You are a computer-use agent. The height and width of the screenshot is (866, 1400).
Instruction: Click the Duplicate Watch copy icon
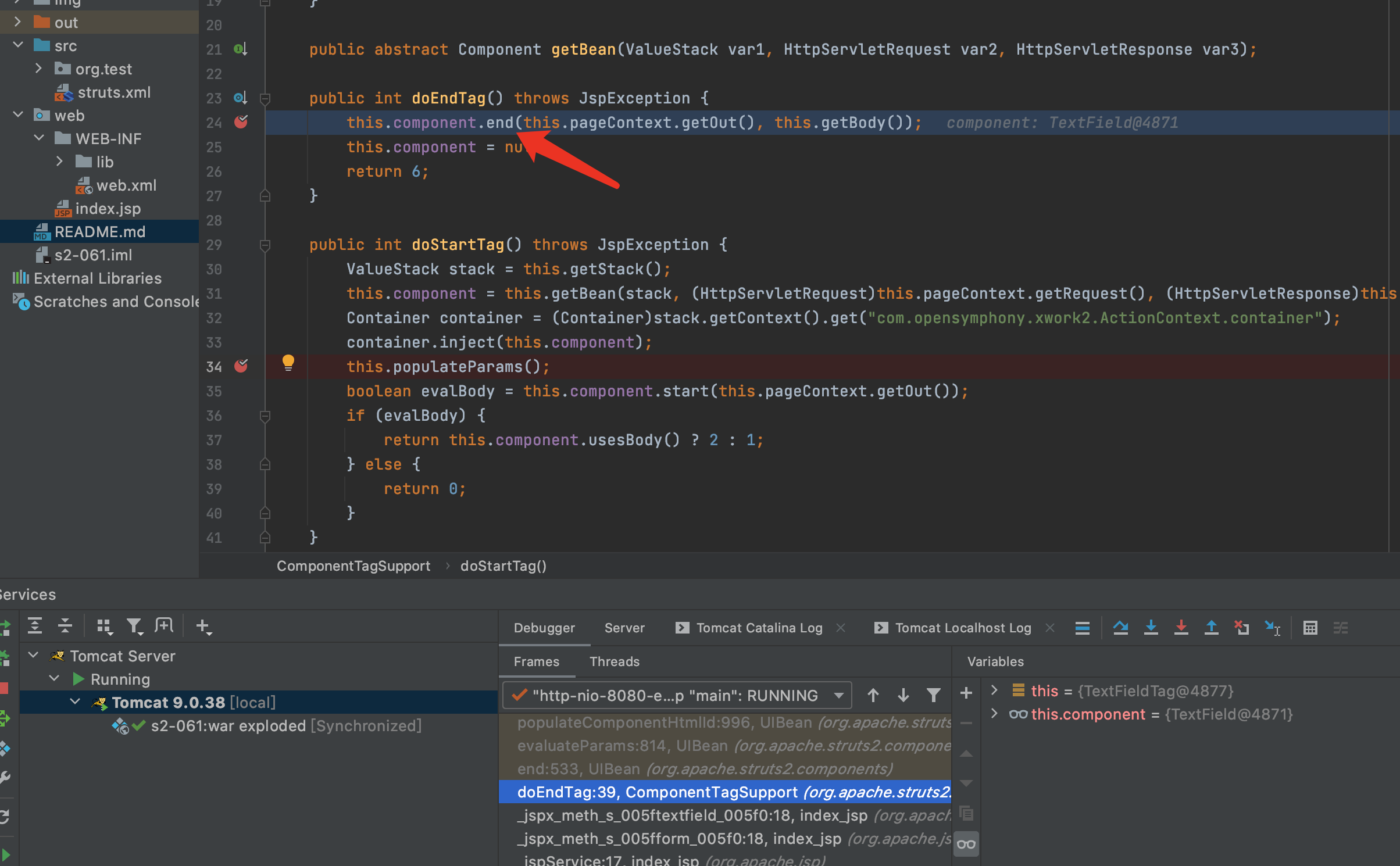click(x=966, y=813)
